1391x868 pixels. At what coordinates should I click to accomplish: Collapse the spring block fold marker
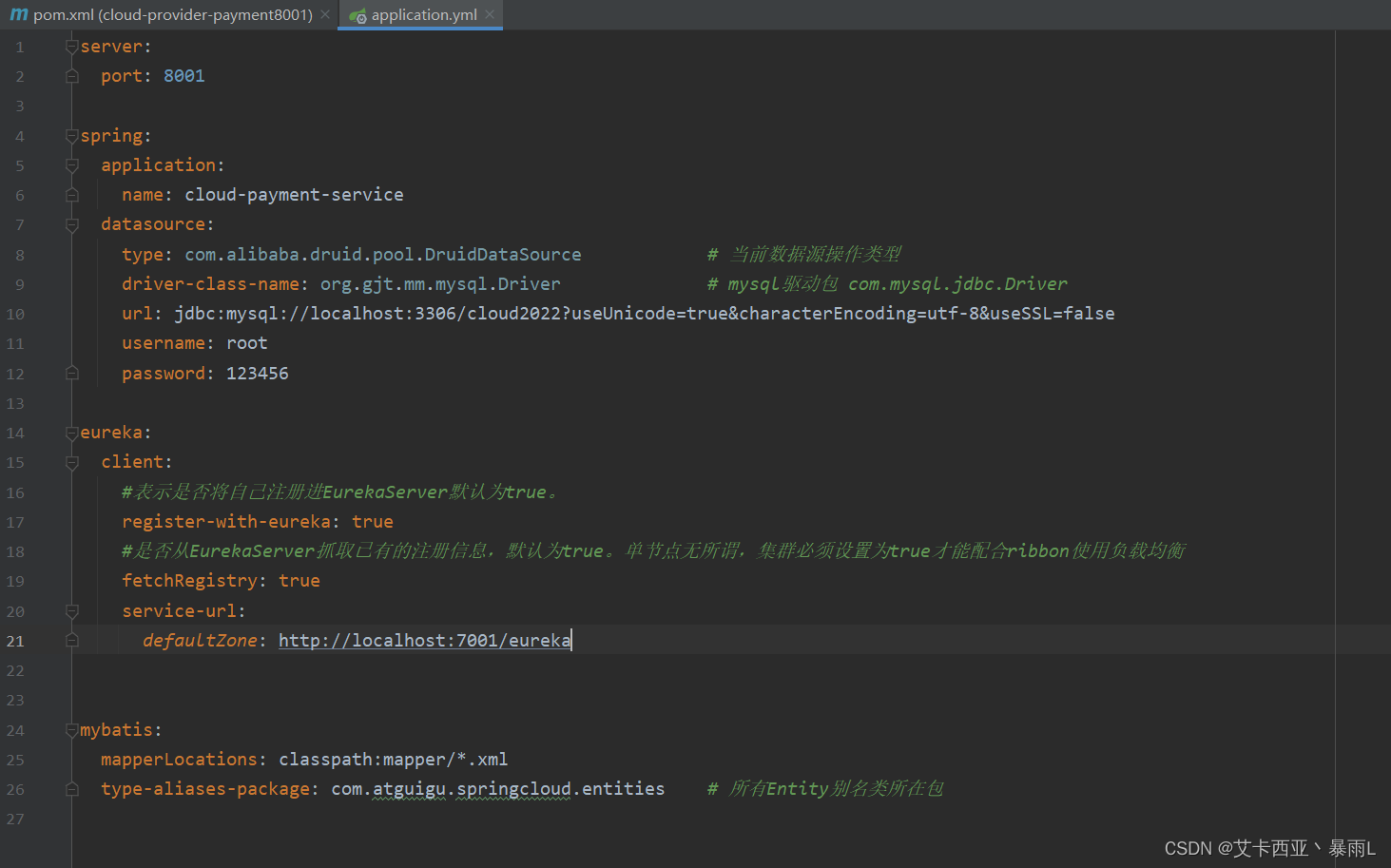coord(71,135)
